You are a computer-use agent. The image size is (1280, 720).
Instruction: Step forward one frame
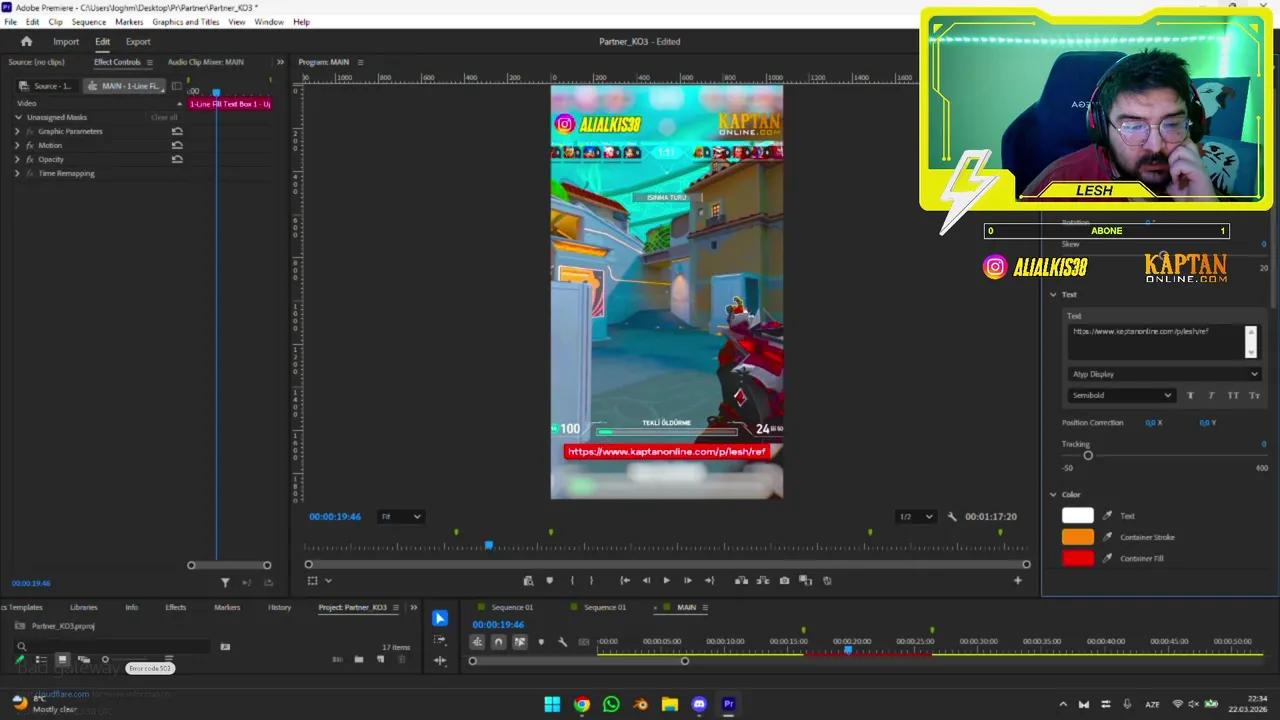point(688,580)
